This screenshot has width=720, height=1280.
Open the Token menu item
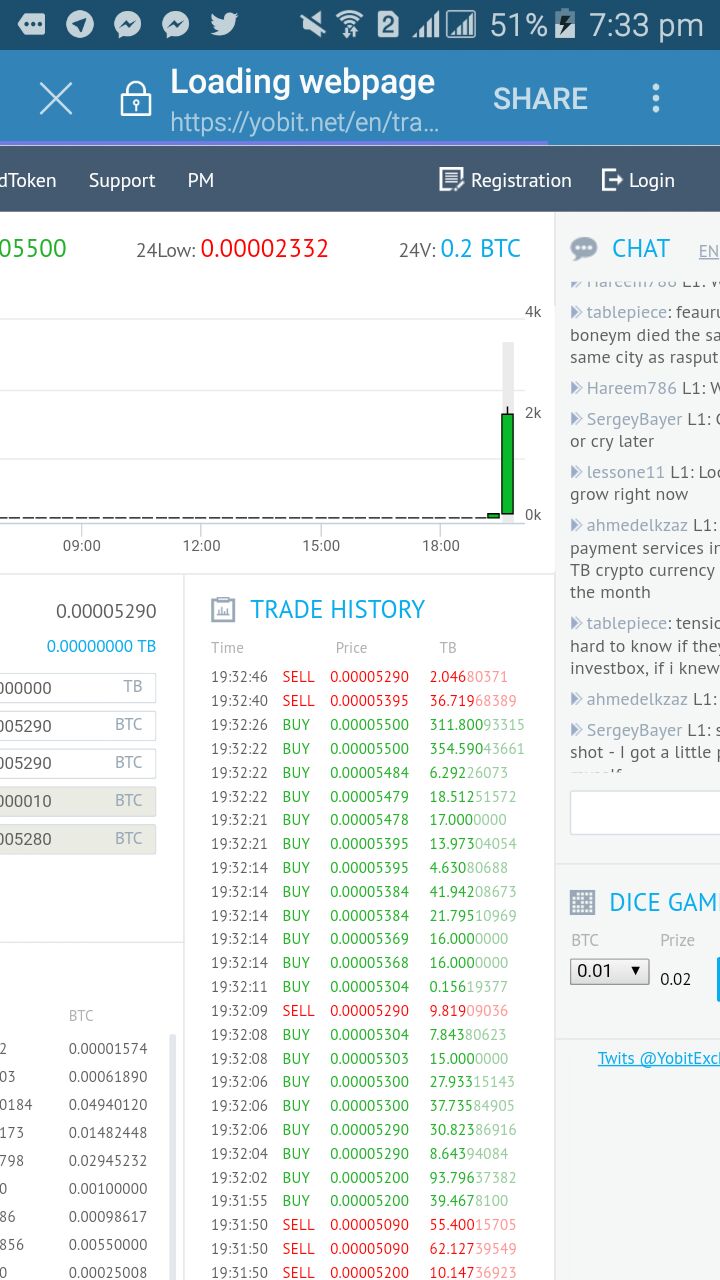(28, 180)
